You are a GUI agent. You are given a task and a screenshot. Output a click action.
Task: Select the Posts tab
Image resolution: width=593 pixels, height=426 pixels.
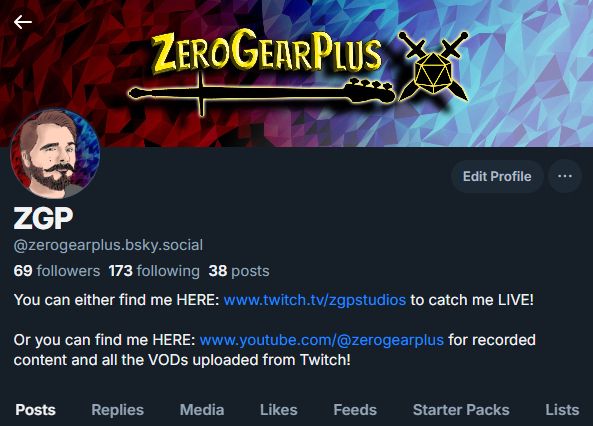point(36,410)
